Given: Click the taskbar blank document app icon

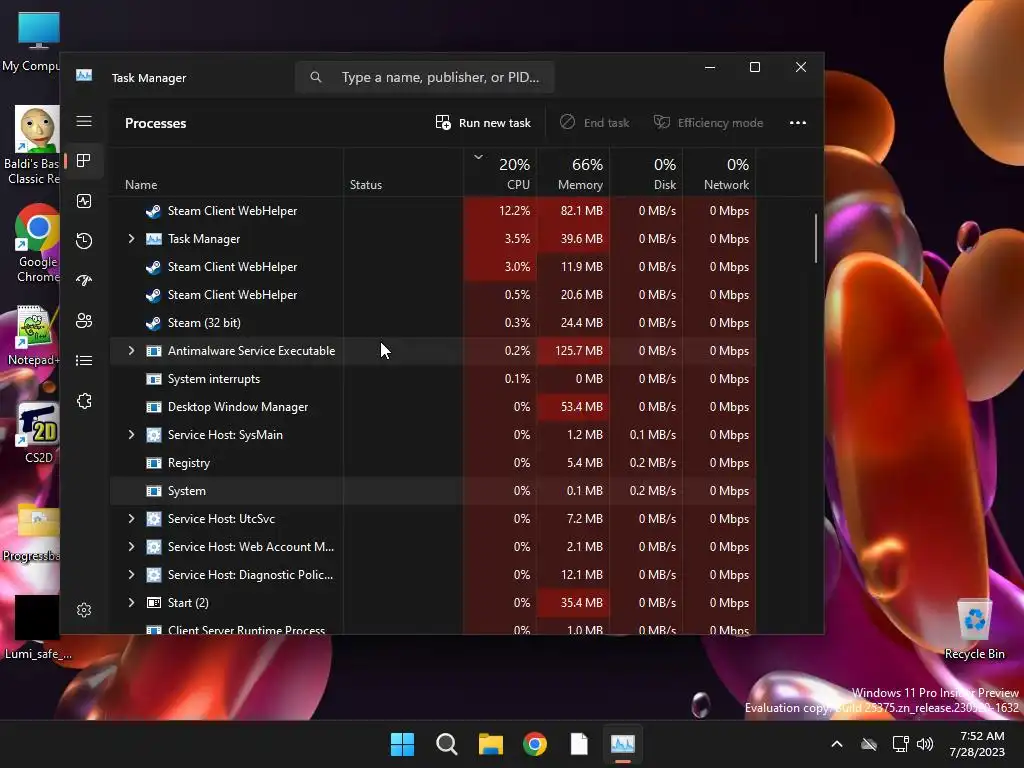Looking at the screenshot, I should pyautogui.click(x=579, y=744).
